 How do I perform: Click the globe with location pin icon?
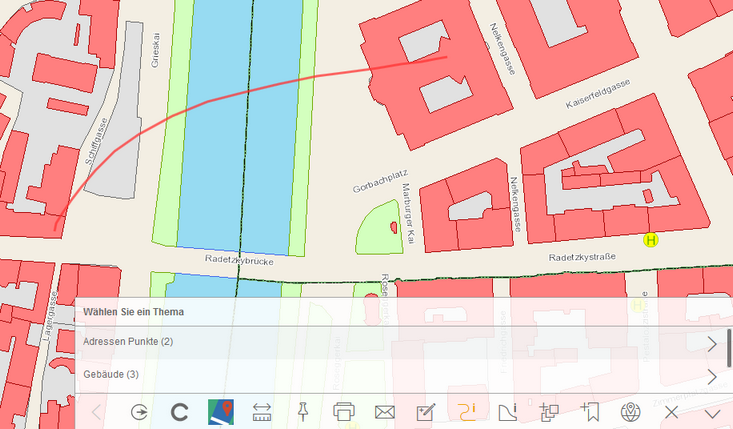(631, 412)
